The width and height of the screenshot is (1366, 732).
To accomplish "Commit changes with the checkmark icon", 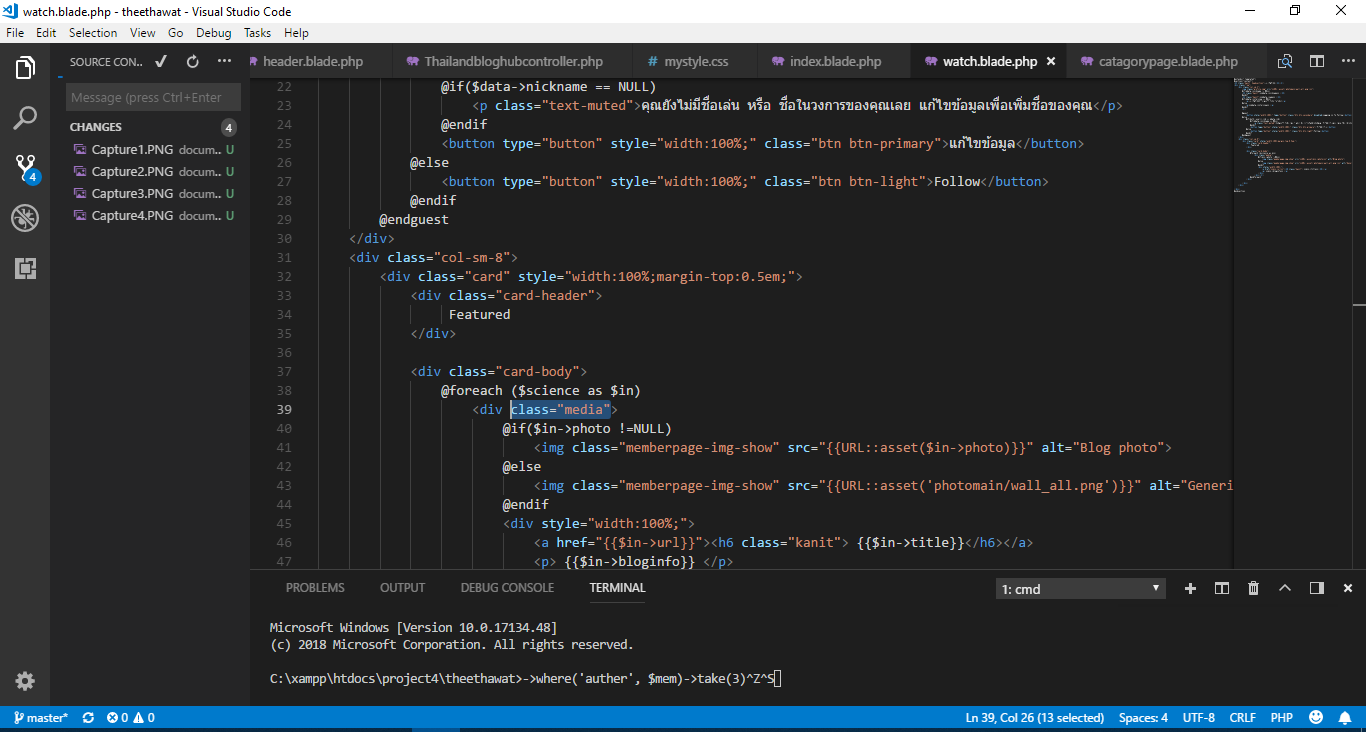I will [161, 62].
